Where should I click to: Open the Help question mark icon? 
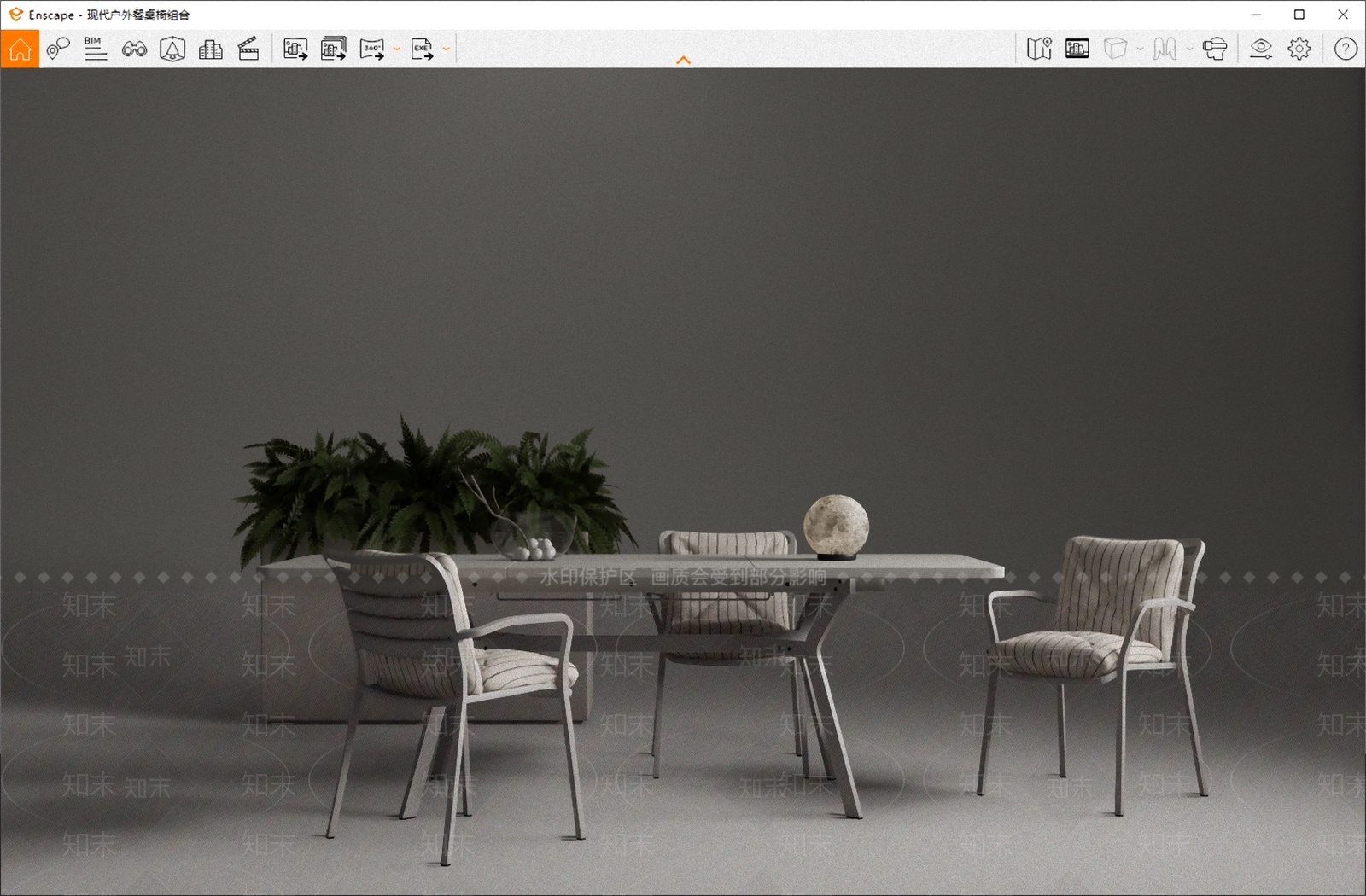1346,49
